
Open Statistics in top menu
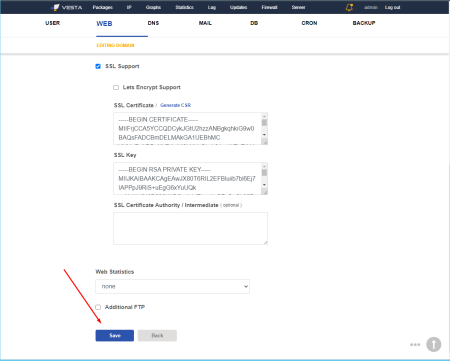184,7
